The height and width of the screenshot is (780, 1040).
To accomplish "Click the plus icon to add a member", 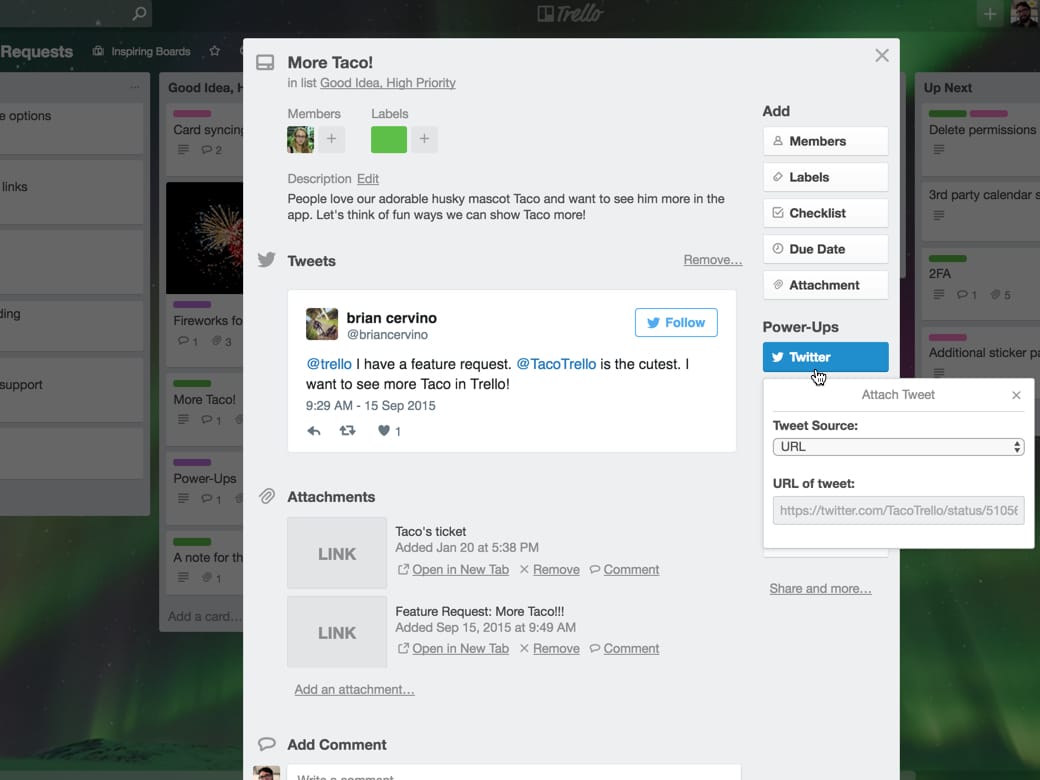I will pos(331,139).
